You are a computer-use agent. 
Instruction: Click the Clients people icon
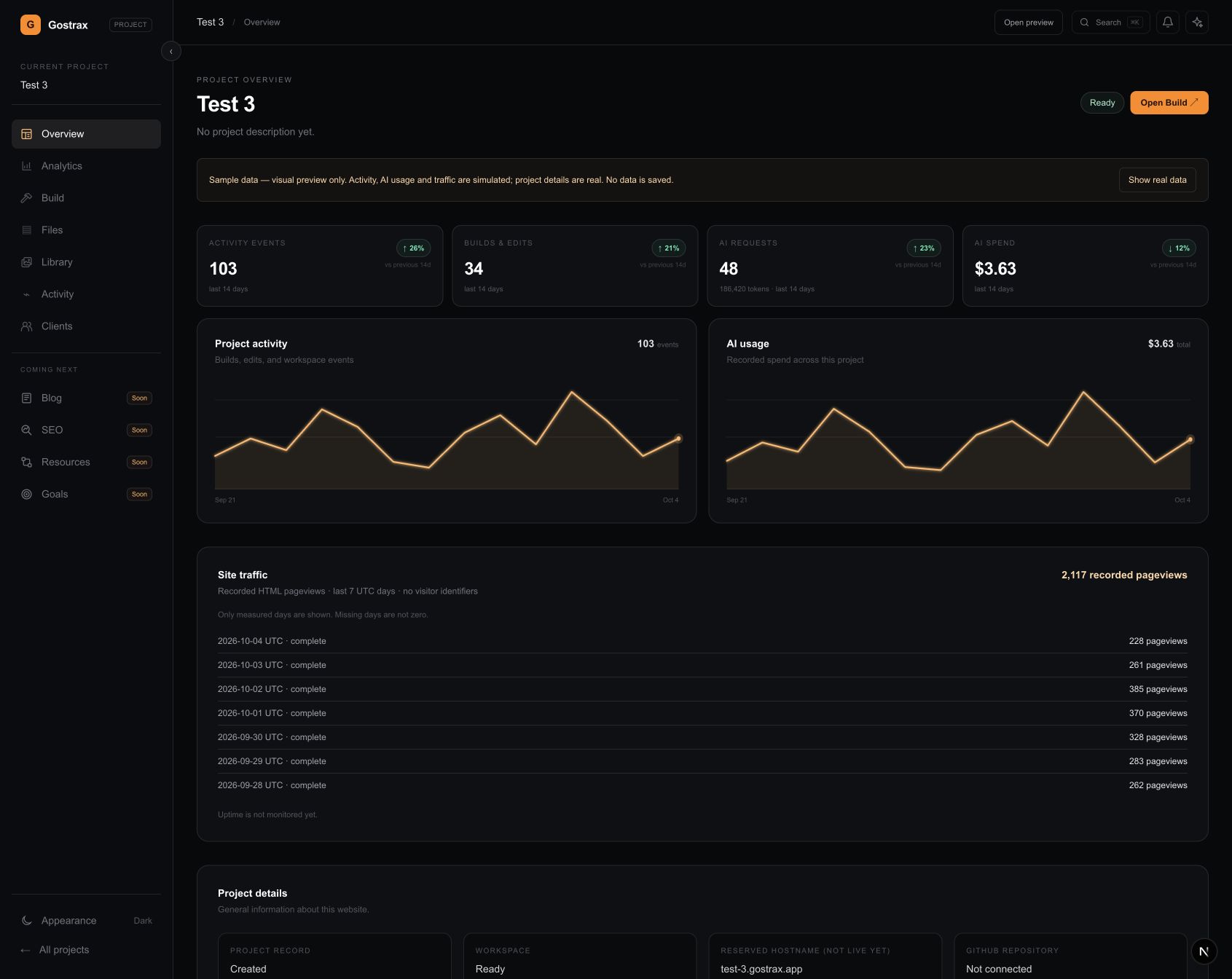click(x=26, y=326)
